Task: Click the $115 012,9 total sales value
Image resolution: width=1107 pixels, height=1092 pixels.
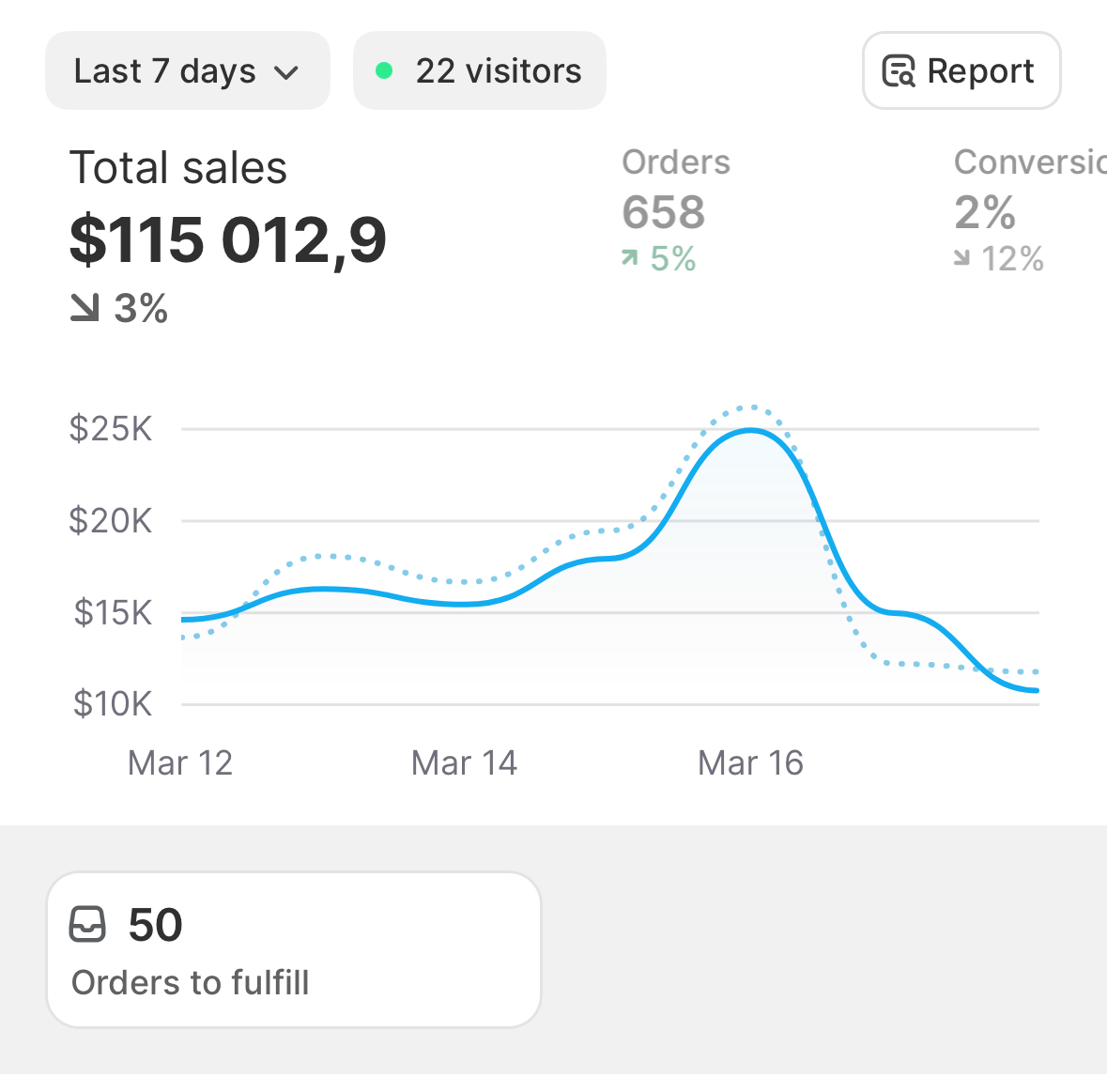Action: click(228, 239)
